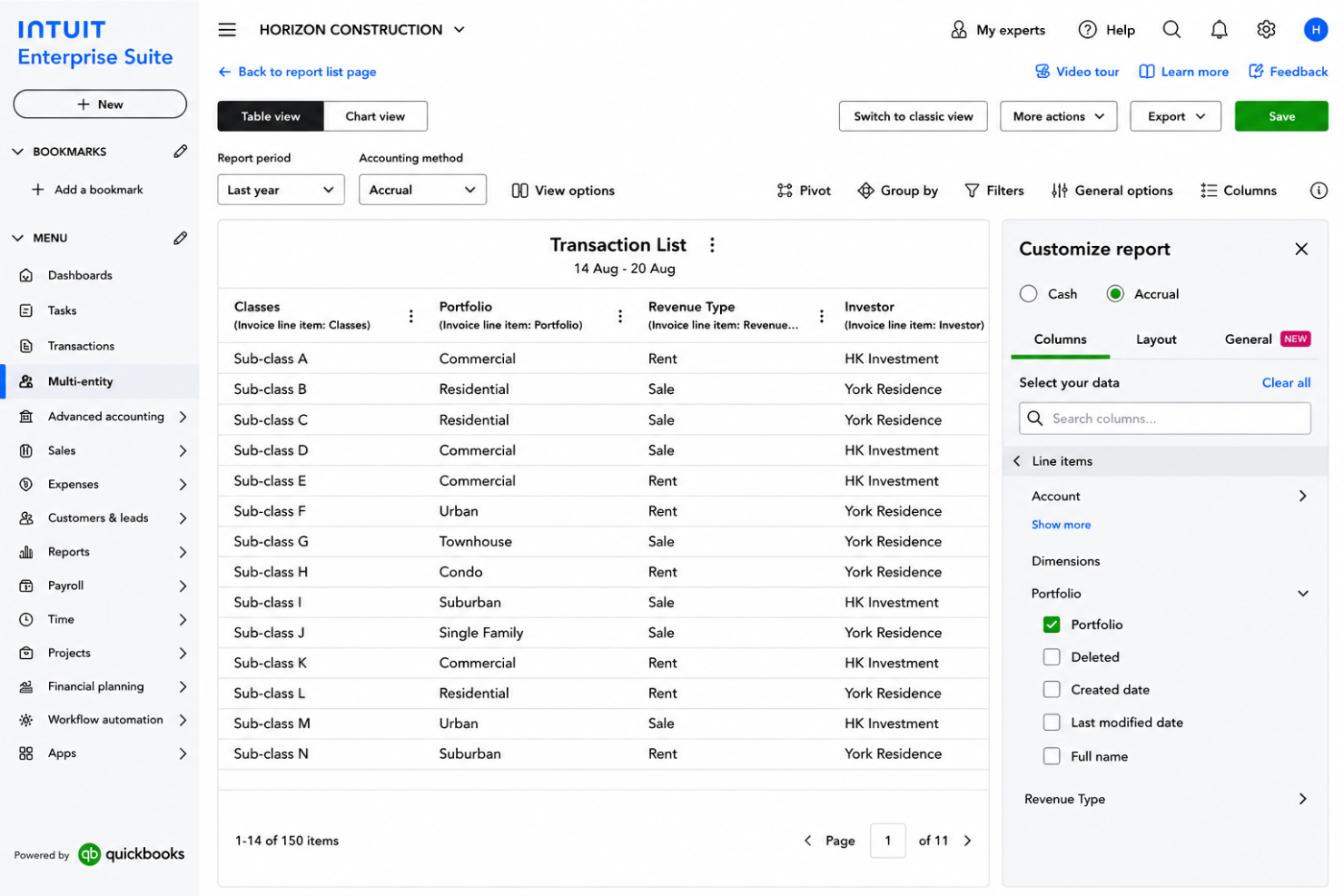Expand the Account line items group
This screenshot has height=896, width=1344.
point(1302,497)
